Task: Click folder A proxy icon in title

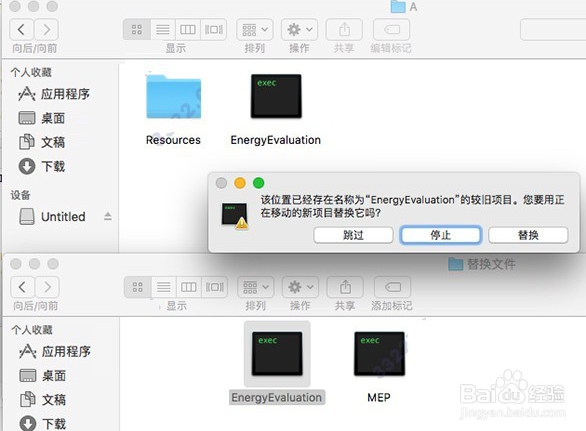Action: pyautogui.click(x=398, y=6)
